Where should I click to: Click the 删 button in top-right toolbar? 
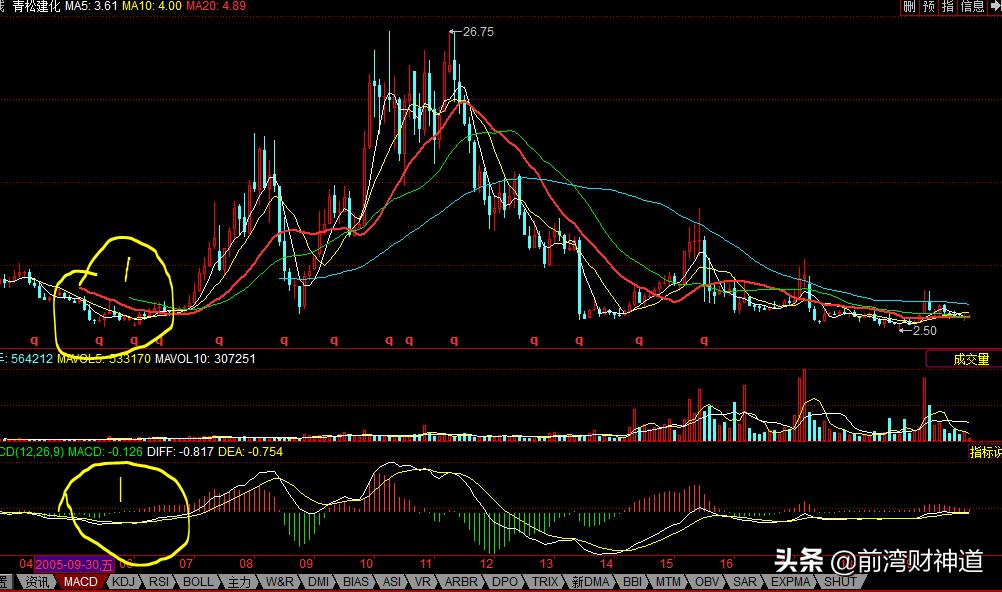point(908,7)
